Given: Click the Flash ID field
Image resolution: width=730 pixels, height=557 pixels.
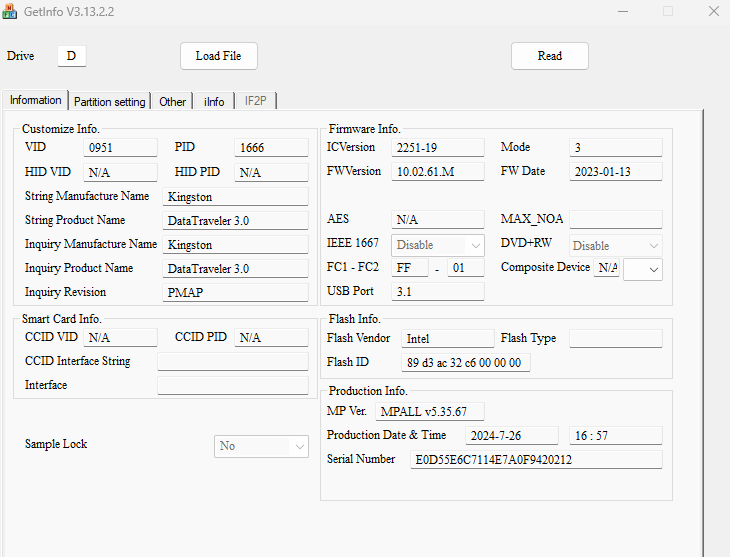Looking at the screenshot, I should tap(466, 363).
